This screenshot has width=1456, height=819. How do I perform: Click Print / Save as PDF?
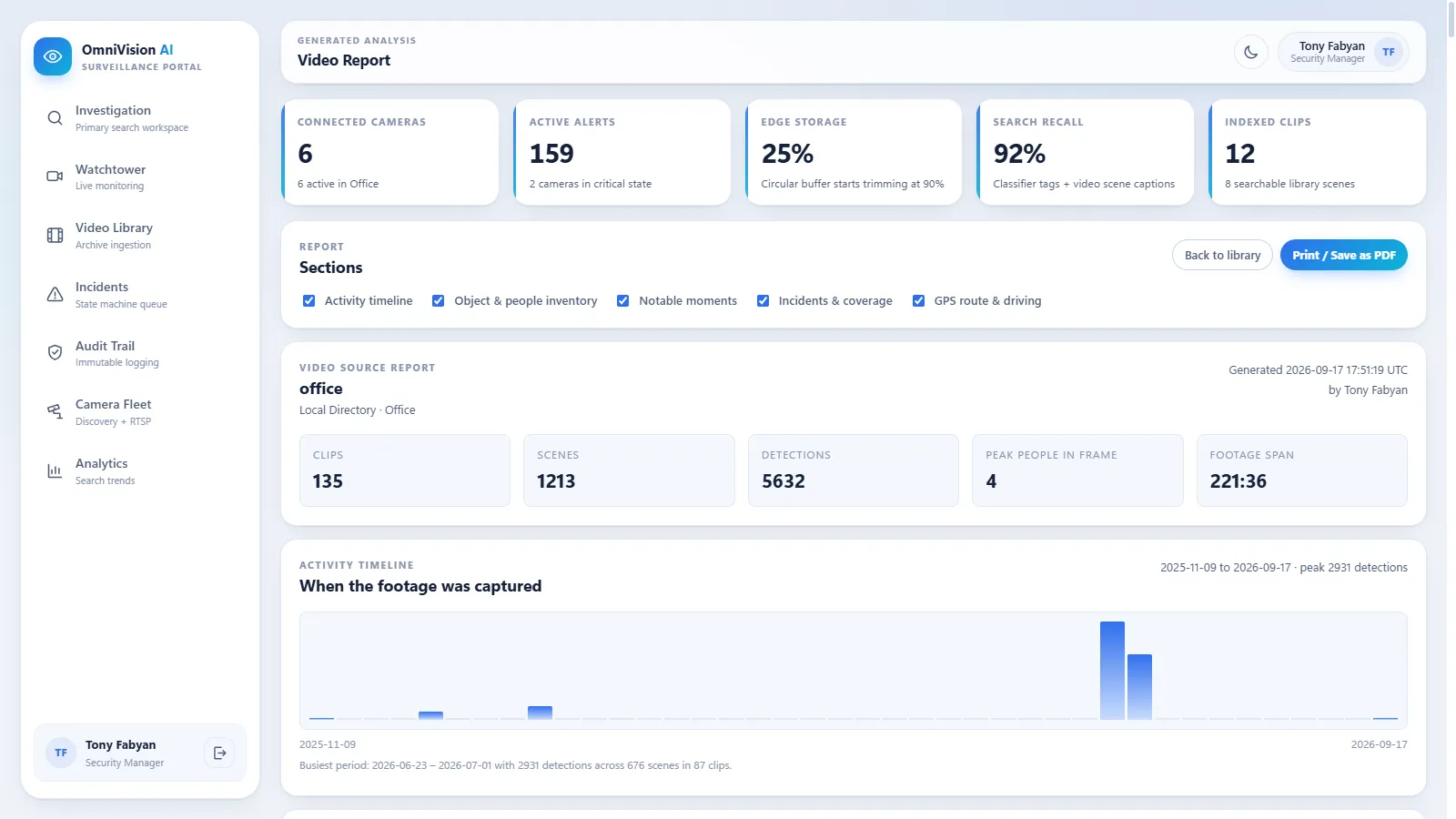(1344, 255)
